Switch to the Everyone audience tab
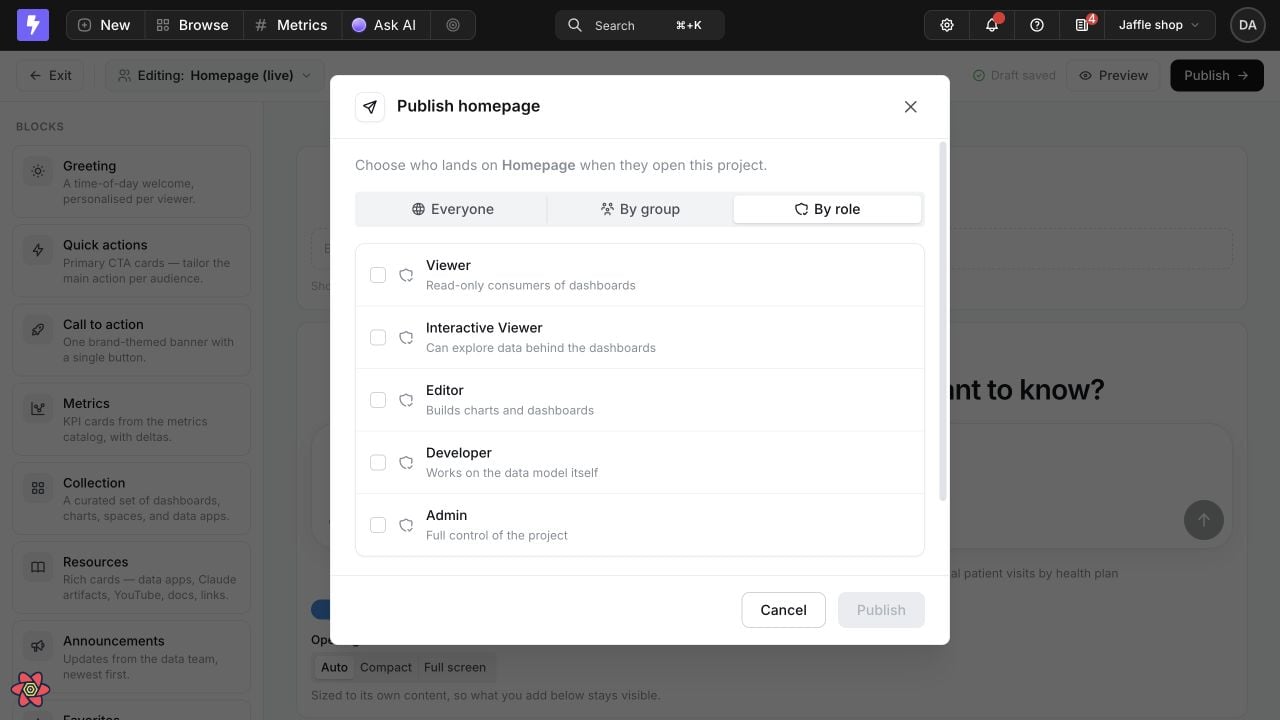Image resolution: width=1280 pixels, height=720 pixels. (452, 209)
